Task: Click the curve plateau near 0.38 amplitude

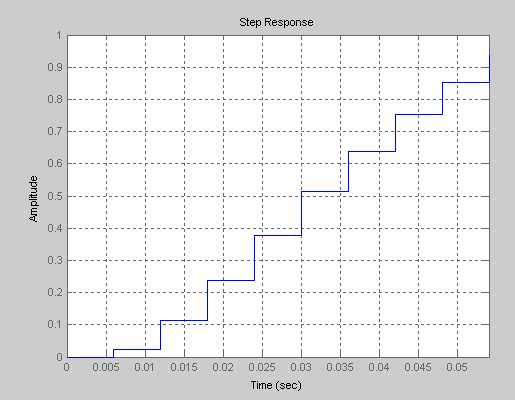Action: (278, 236)
